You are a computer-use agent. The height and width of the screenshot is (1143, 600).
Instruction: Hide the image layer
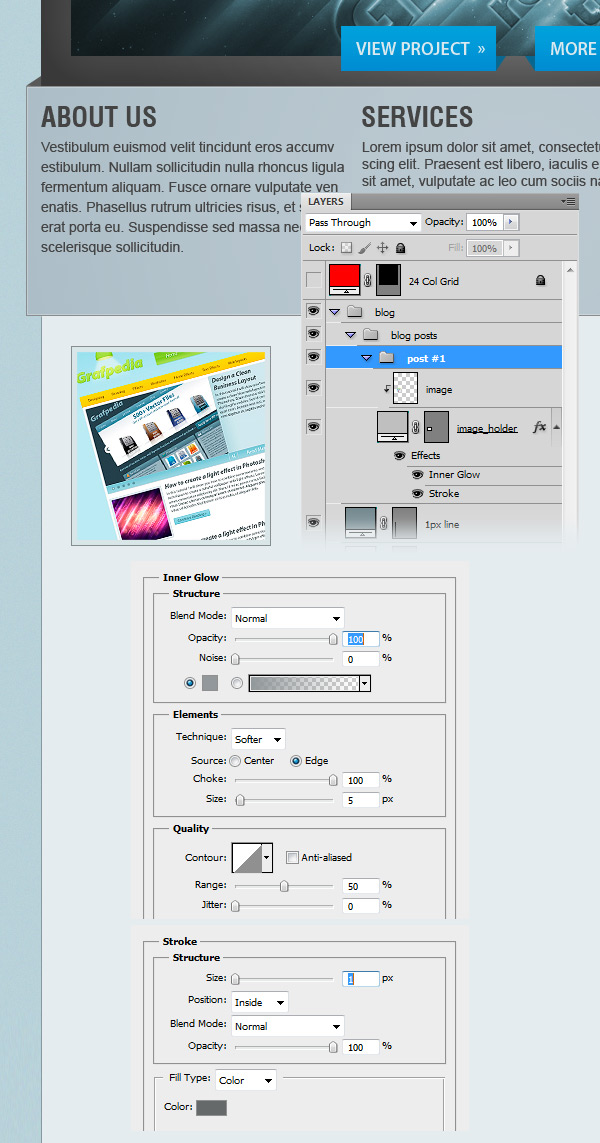[313, 388]
